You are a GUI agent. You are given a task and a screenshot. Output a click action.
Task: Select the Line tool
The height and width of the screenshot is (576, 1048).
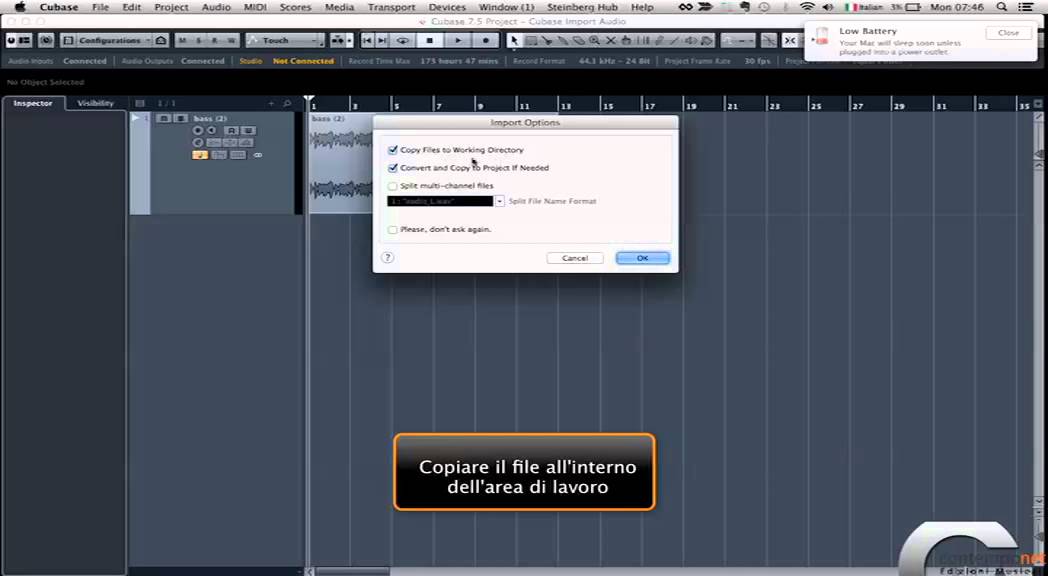point(675,41)
